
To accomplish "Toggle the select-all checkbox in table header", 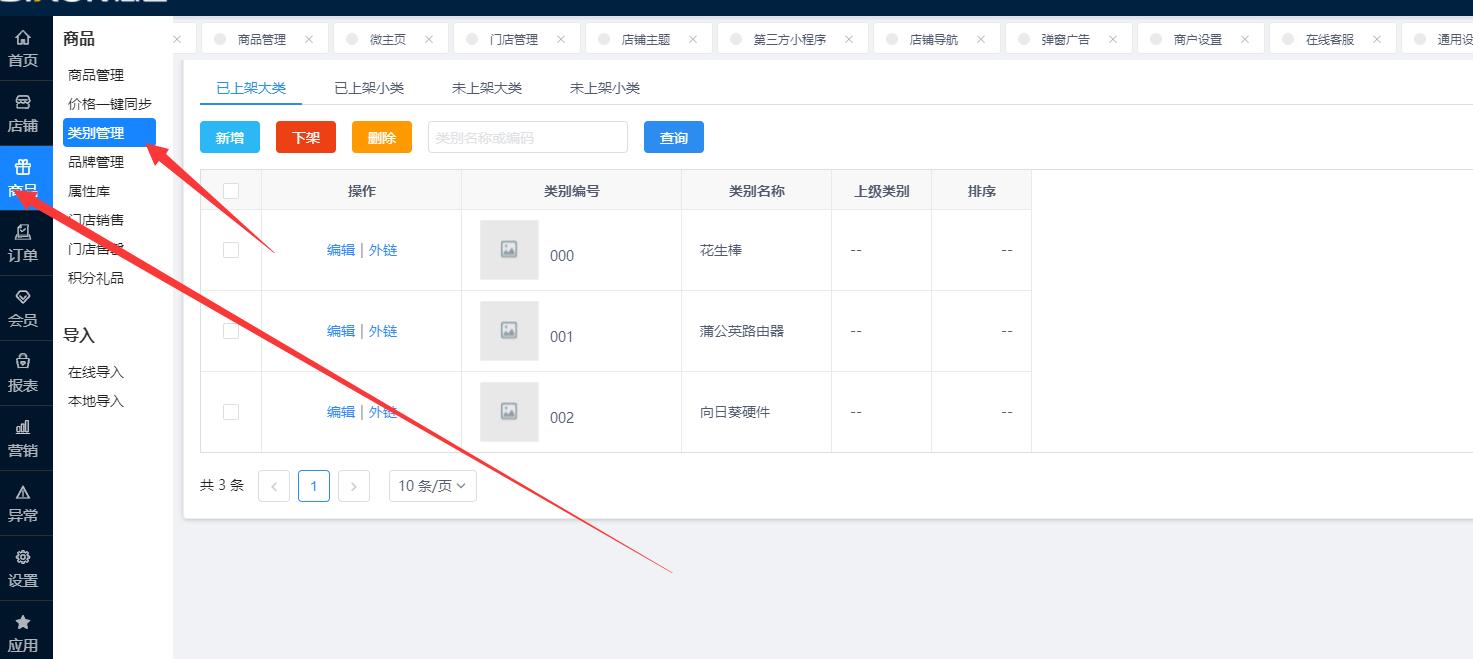I will 231,190.
